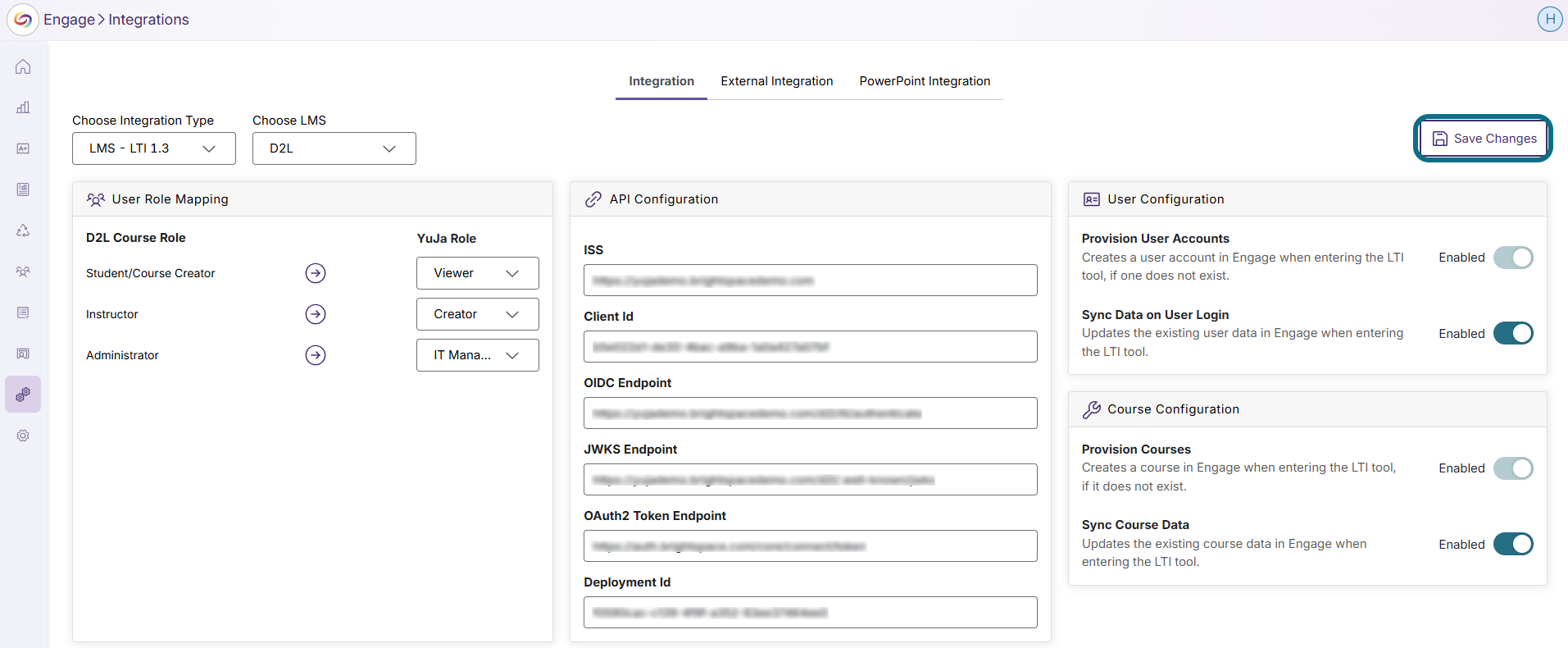Switch to the External Integration tab
This screenshot has height=648, width=1568.
[777, 81]
